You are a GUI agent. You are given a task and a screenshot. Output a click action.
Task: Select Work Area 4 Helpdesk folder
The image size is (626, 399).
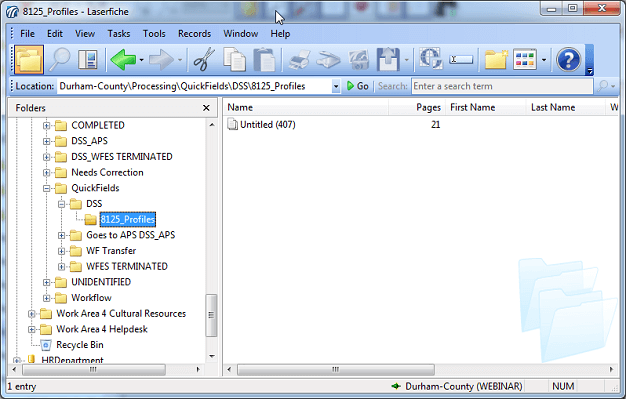coord(102,329)
